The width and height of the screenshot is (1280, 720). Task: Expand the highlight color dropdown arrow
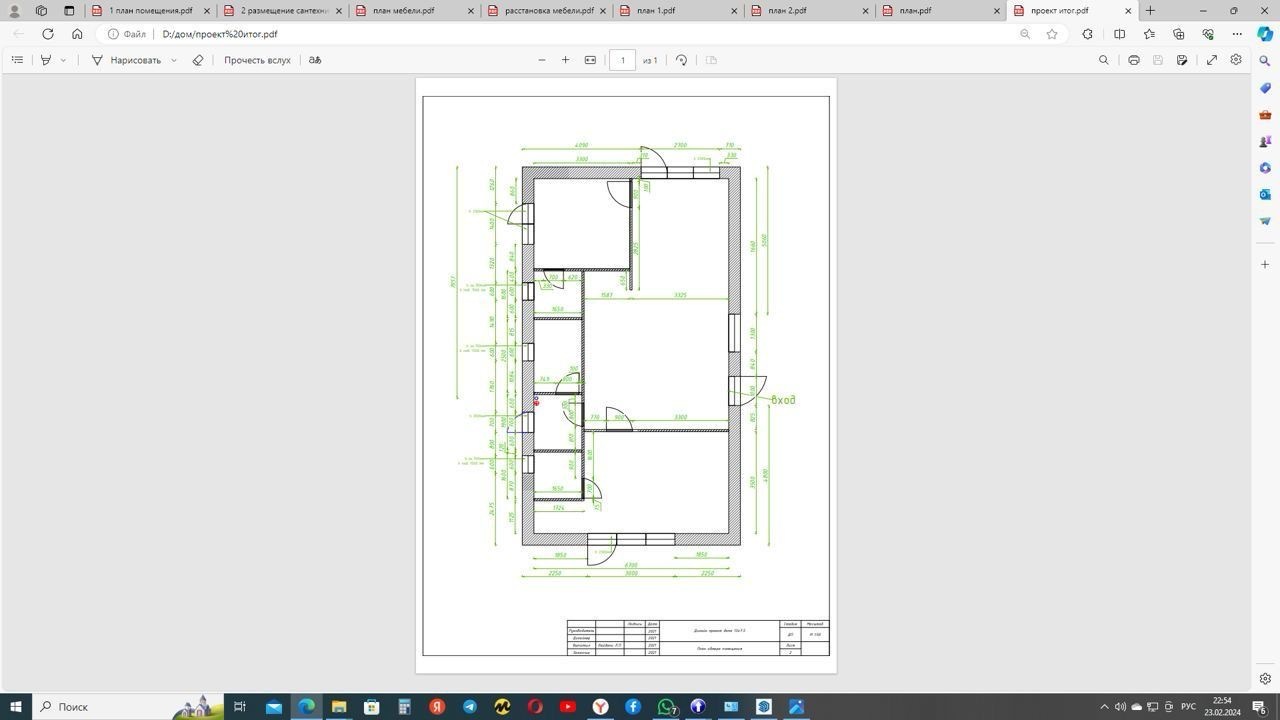point(63,60)
